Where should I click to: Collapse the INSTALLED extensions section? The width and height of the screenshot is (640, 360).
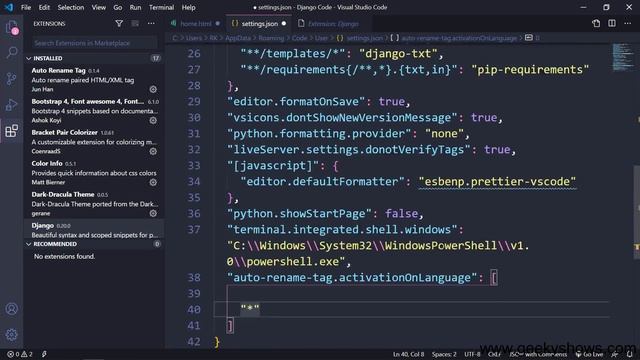coord(94,58)
